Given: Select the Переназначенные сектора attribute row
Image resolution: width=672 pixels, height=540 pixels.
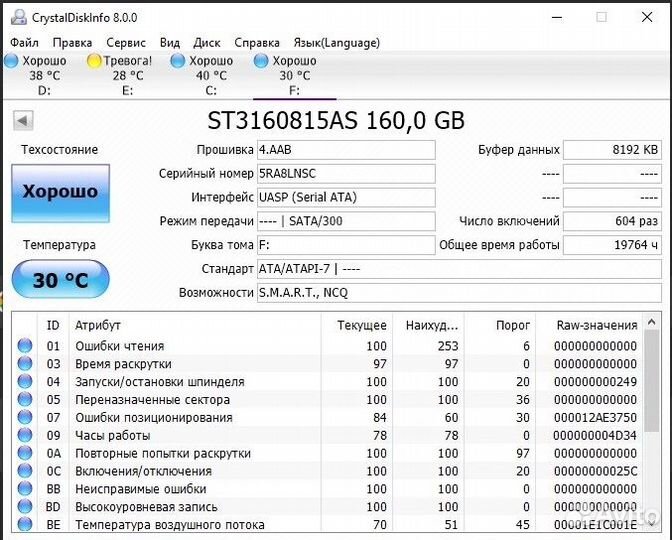Looking at the screenshot, I should click(328, 399).
